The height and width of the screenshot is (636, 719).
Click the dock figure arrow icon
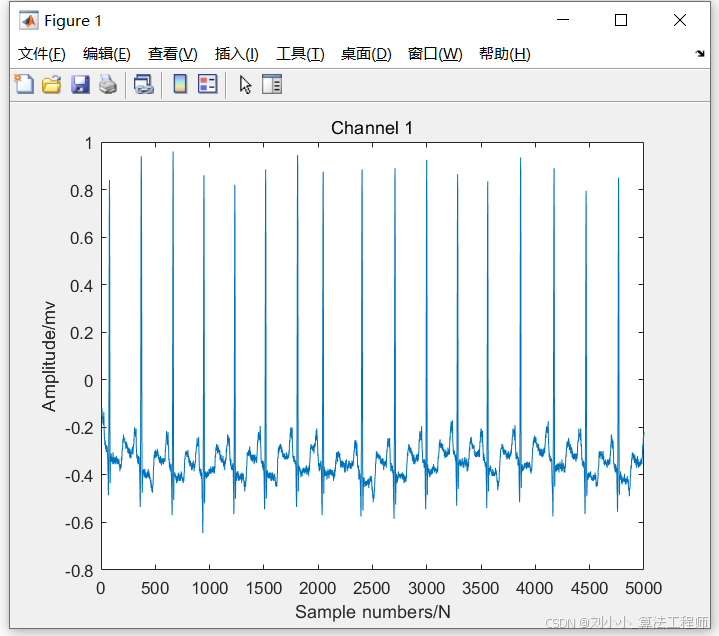coord(700,54)
